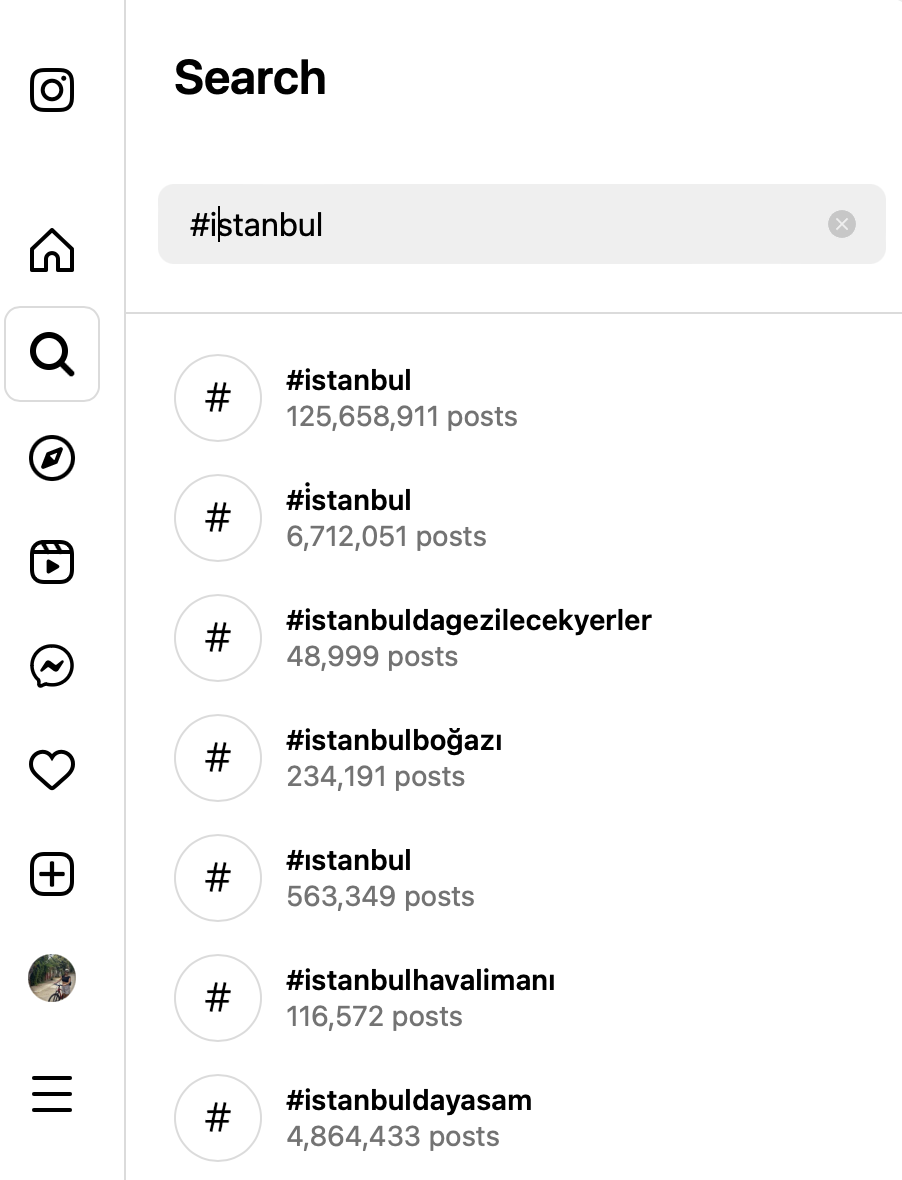902x1180 pixels.
Task: Open the Instagram logo home shortcut
Action: point(52,90)
